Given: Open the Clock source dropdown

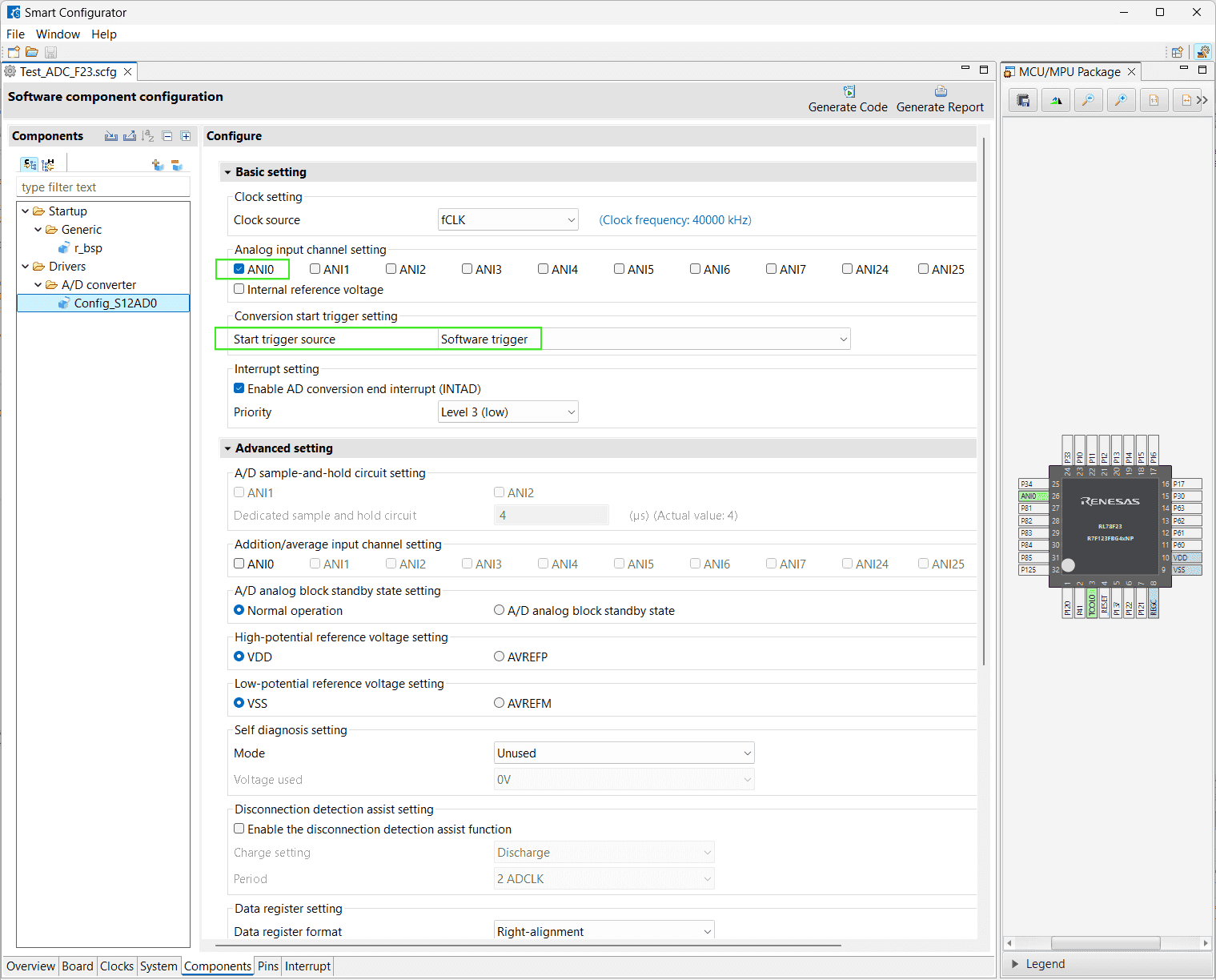Looking at the screenshot, I should point(508,220).
